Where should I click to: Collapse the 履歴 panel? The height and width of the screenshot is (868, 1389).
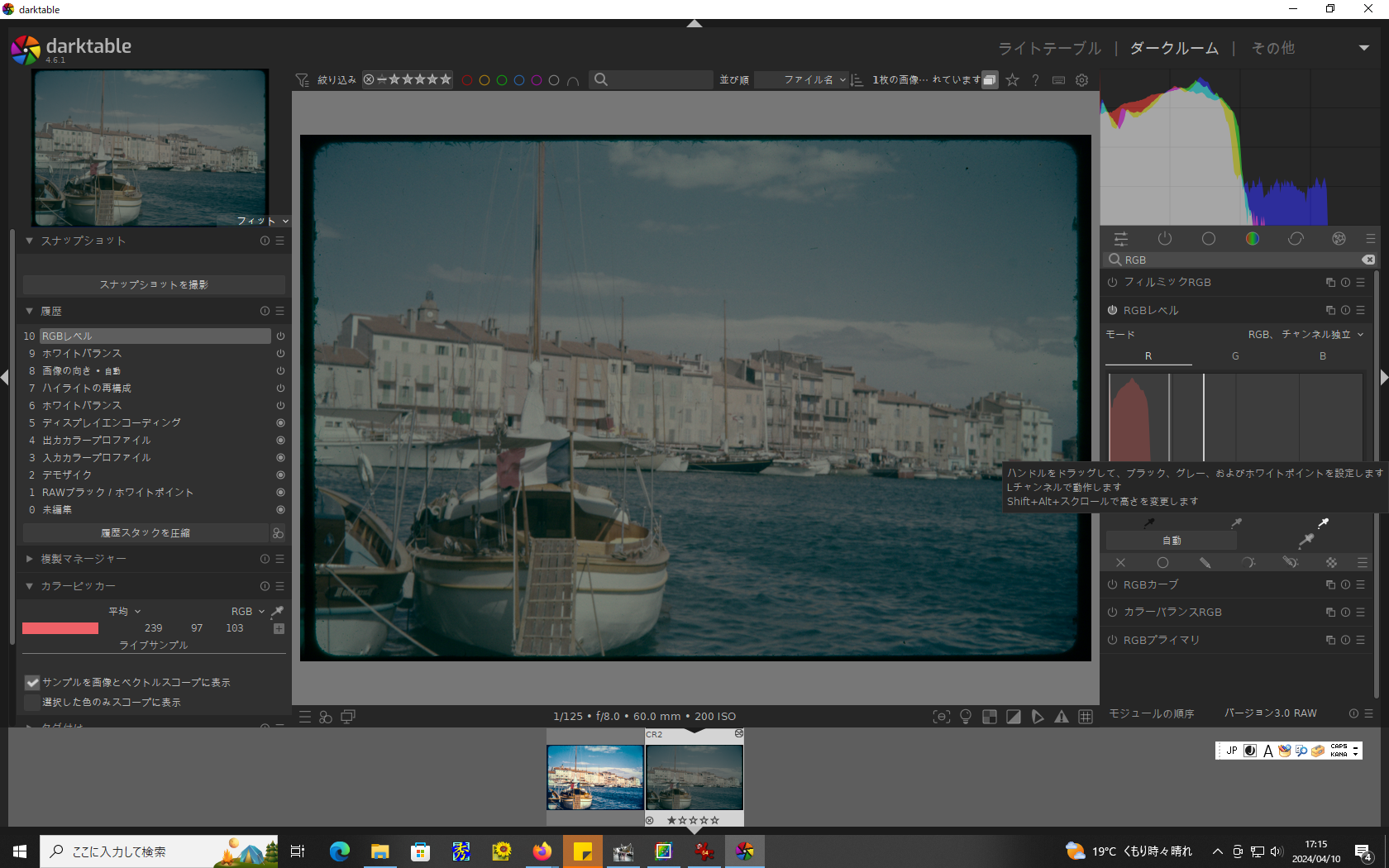(29, 312)
